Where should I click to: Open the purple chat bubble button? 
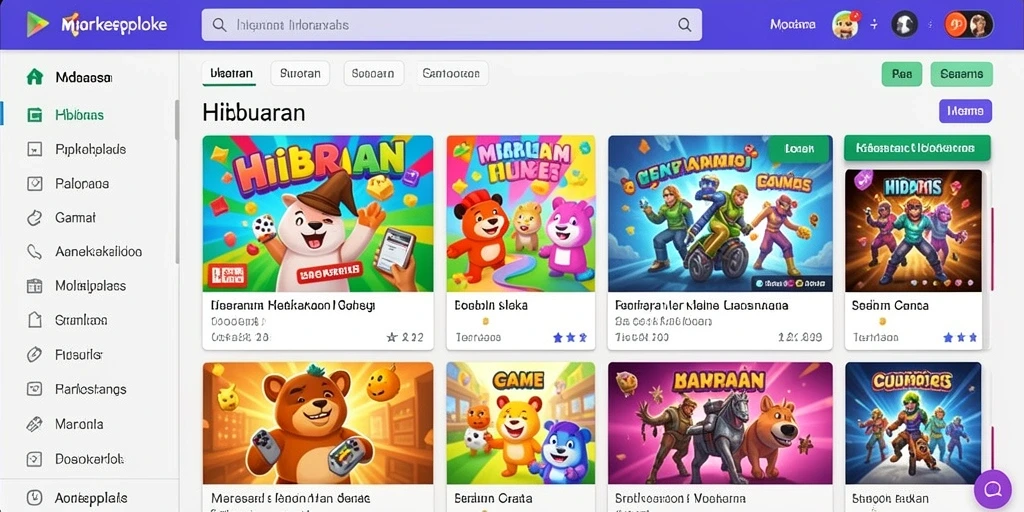[993, 489]
